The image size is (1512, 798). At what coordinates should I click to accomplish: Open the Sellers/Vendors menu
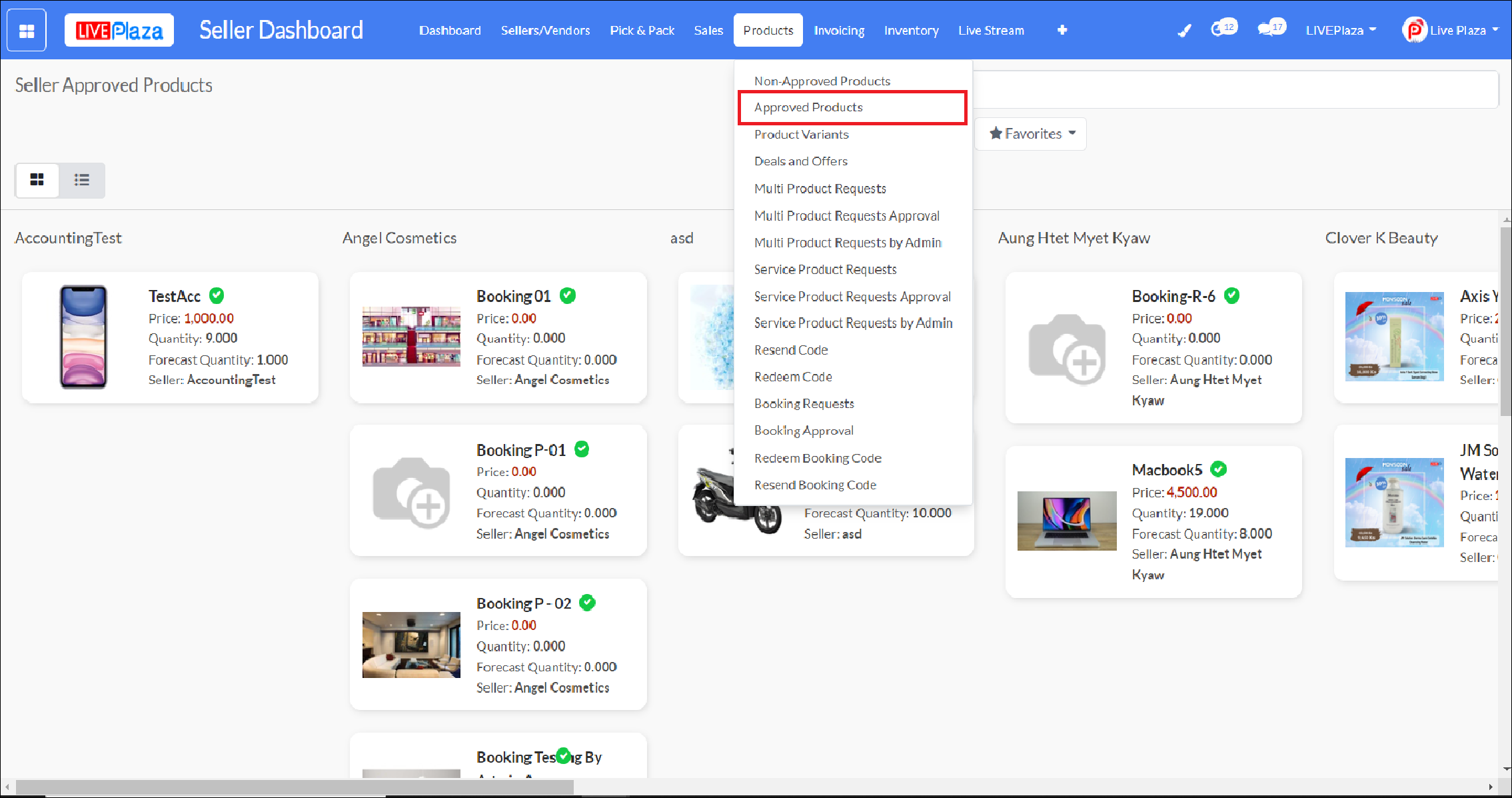pyautogui.click(x=545, y=31)
